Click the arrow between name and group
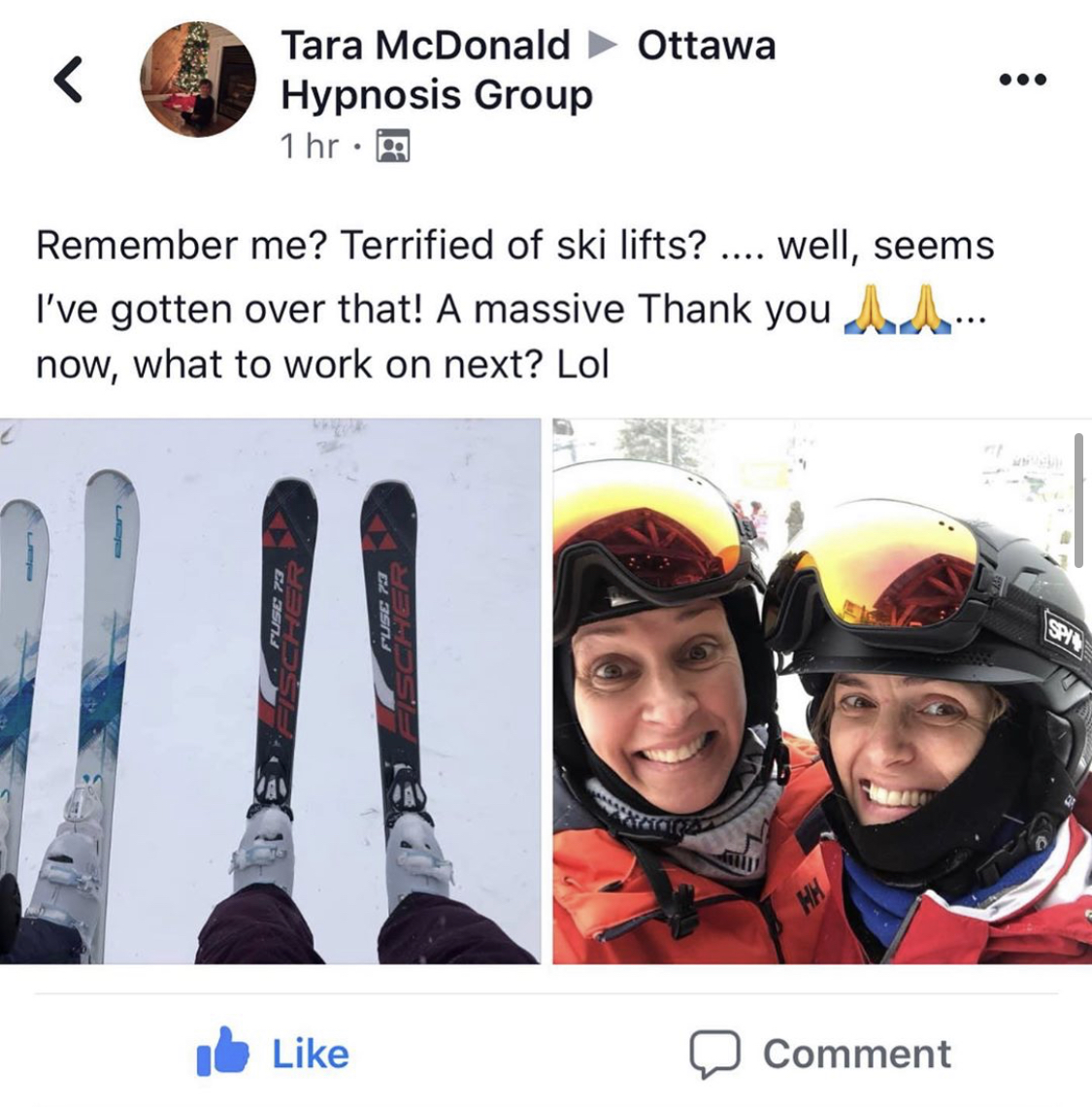The width and height of the screenshot is (1092, 1107). coord(602,46)
